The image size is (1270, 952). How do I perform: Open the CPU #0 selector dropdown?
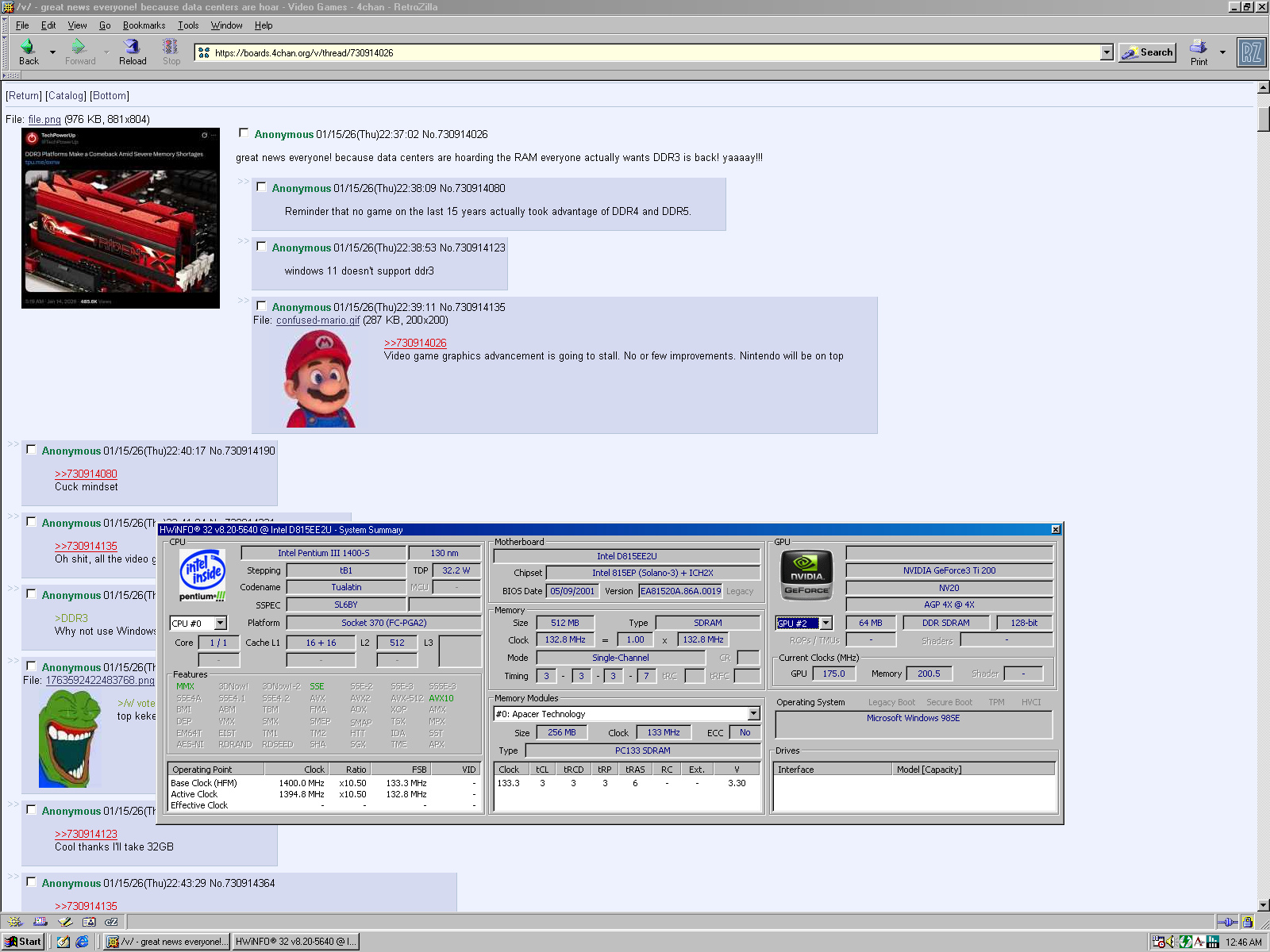pyautogui.click(x=221, y=624)
